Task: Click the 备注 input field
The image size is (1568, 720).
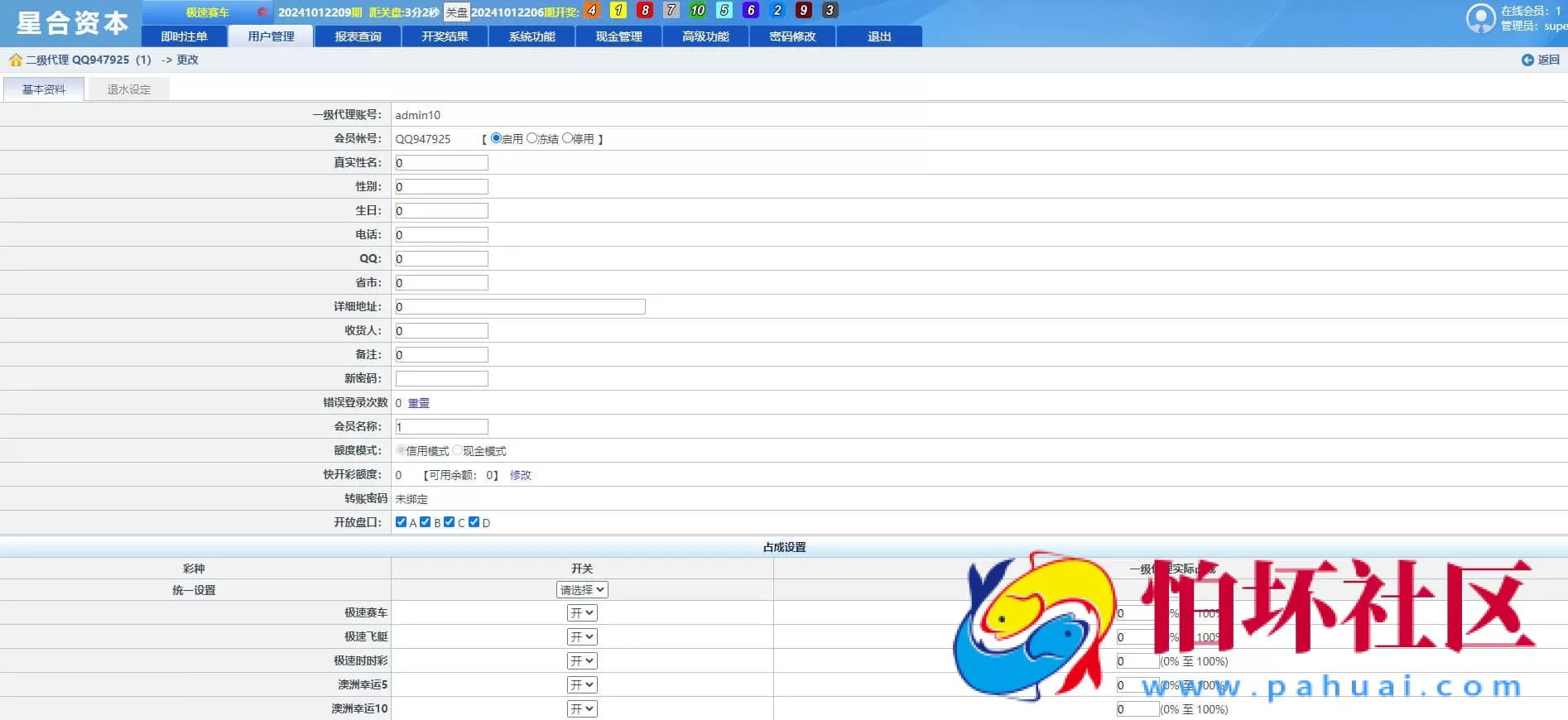Action: [442, 355]
